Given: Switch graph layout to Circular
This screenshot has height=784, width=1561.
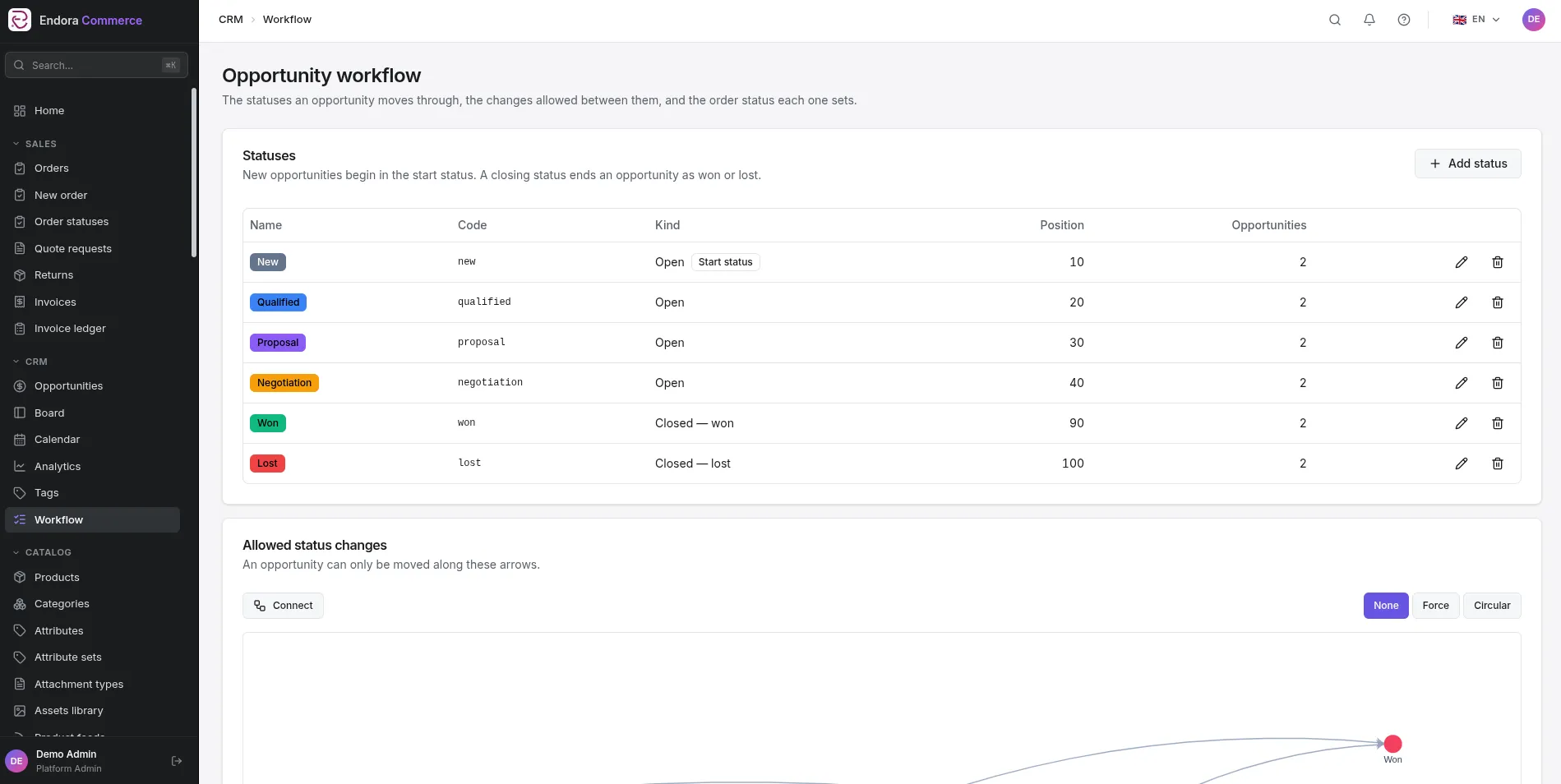Looking at the screenshot, I should [x=1492, y=606].
